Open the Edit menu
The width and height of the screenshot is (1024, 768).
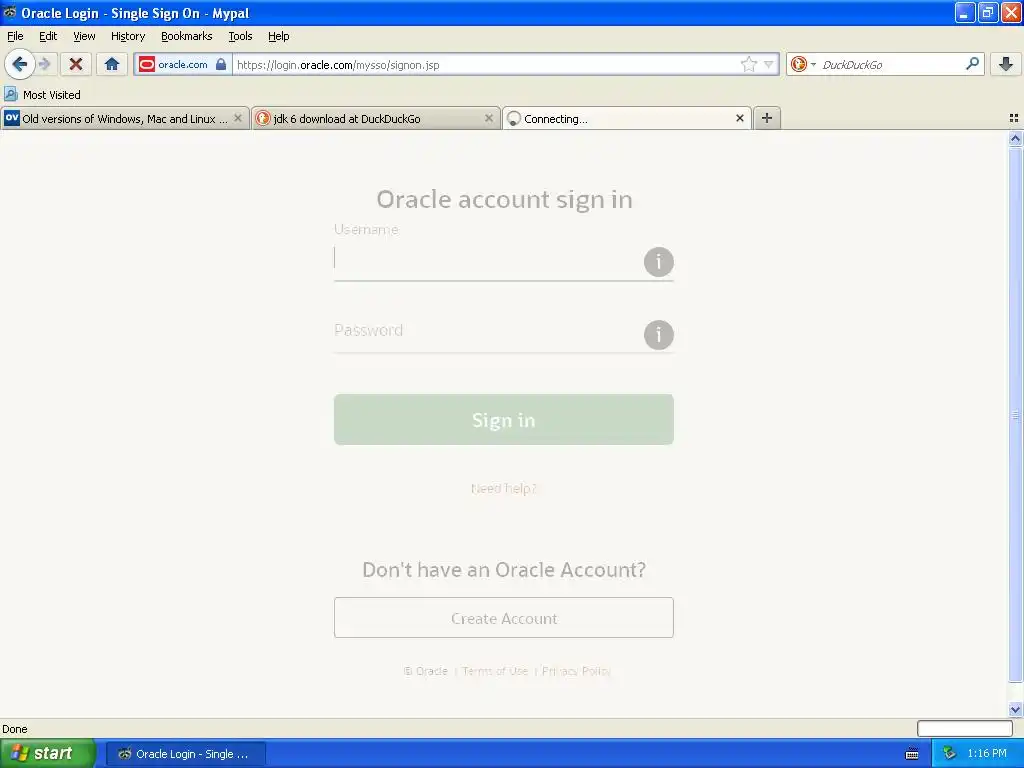coord(48,36)
